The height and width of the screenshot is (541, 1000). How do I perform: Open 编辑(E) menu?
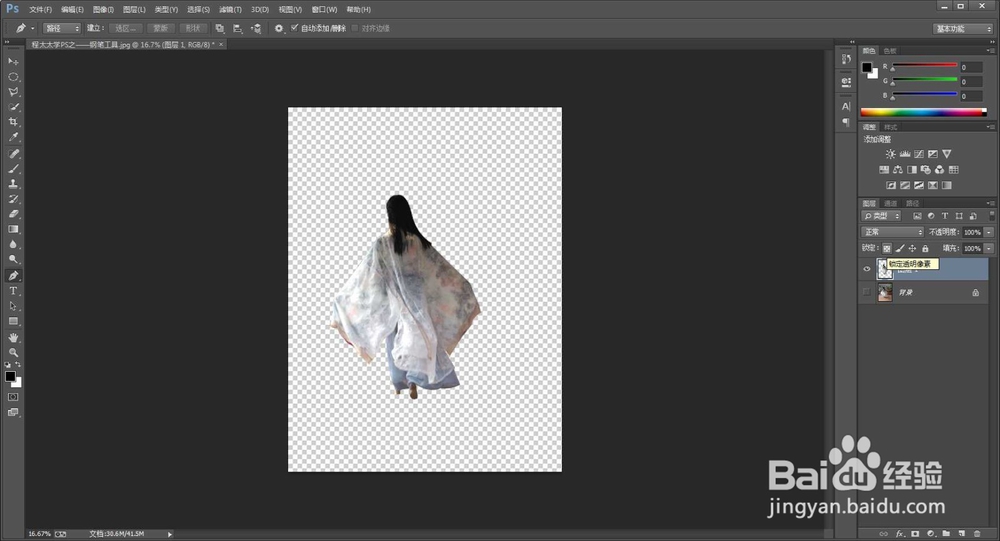click(72, 10)
